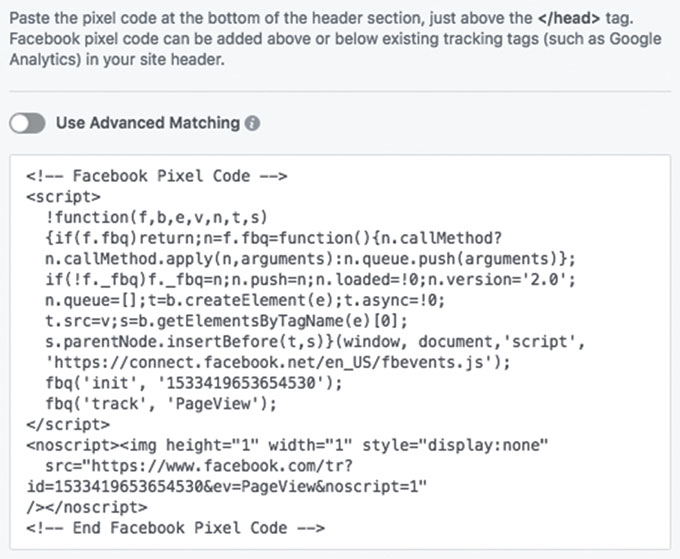Screen dimensions: 680x559
Task: Click the s.parentNode.insertBefore code line
Action: 315,342
